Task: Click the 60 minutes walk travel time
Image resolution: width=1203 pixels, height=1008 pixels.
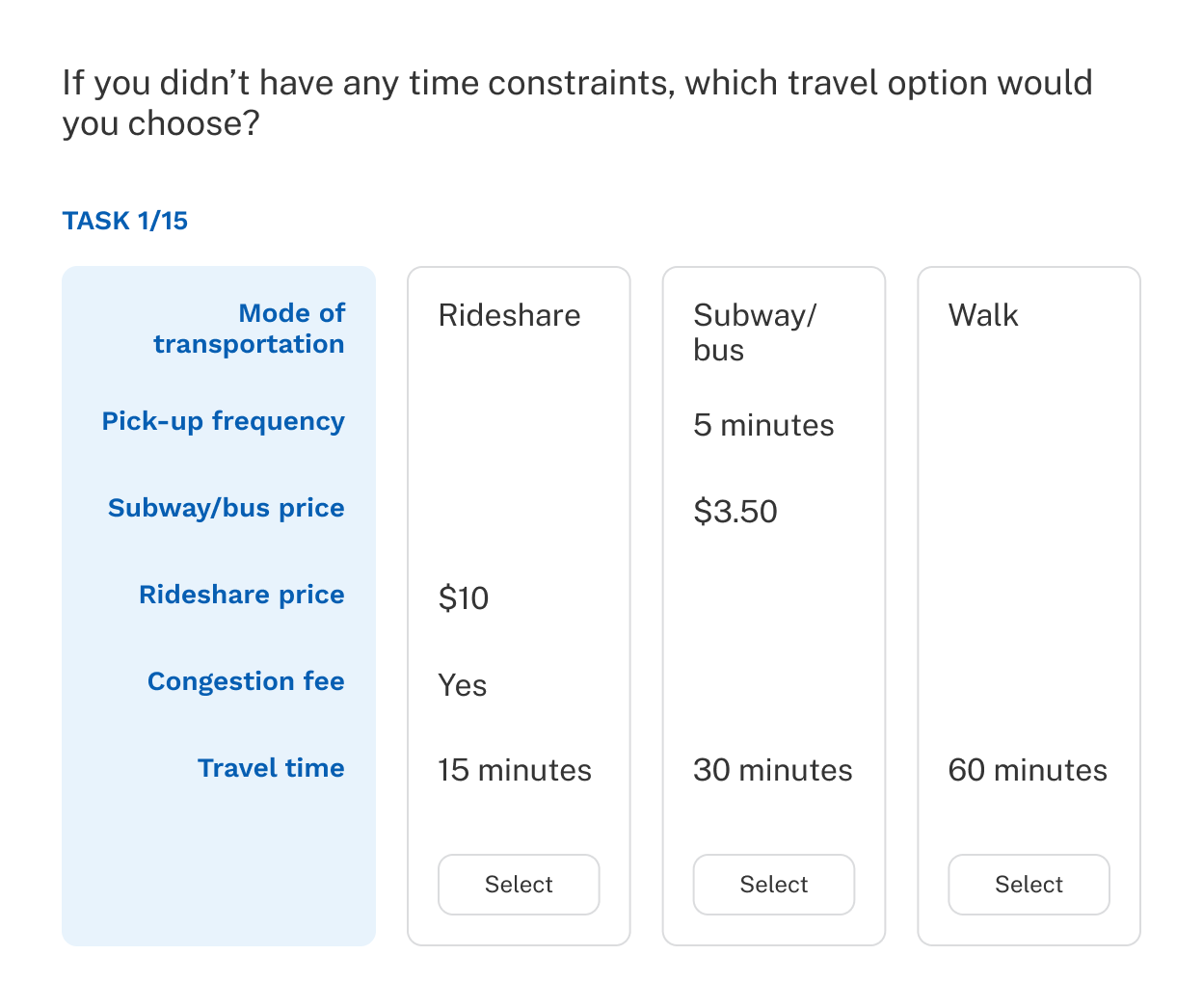Action: (1028, 770)
